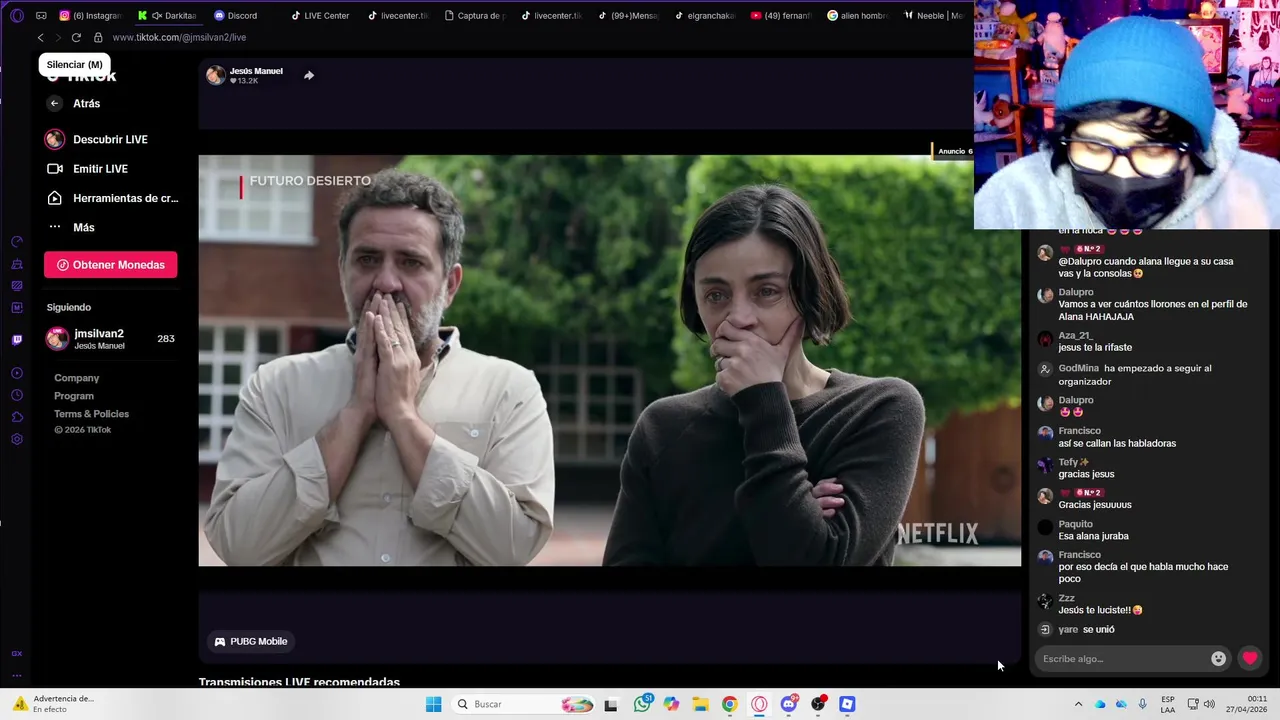Open the Extensions cube icon in sidebar
The width and height of the screenshot is (1280, 720).
[x=17, y=418]
